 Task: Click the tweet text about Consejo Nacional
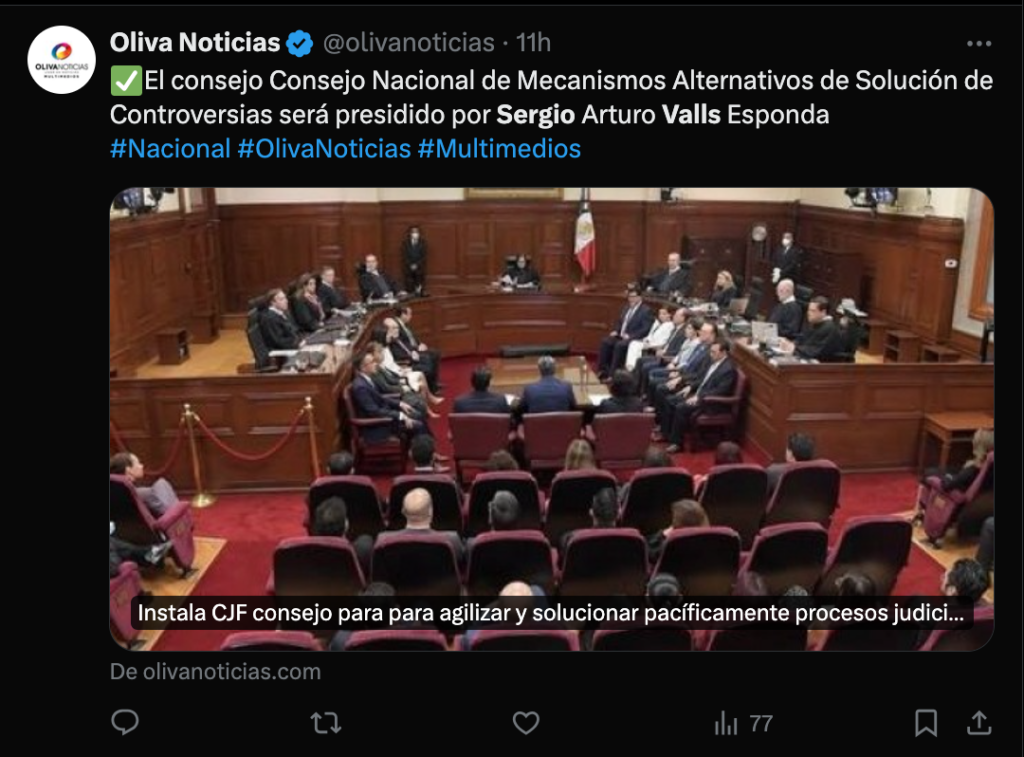point(551,97)
